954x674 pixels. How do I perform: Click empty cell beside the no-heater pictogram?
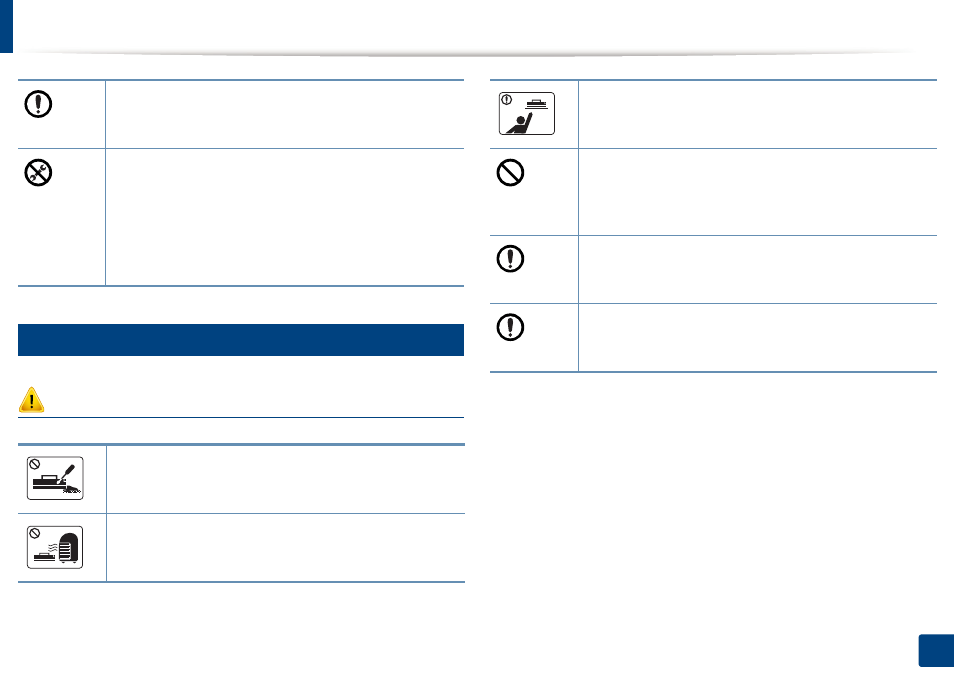285,547
